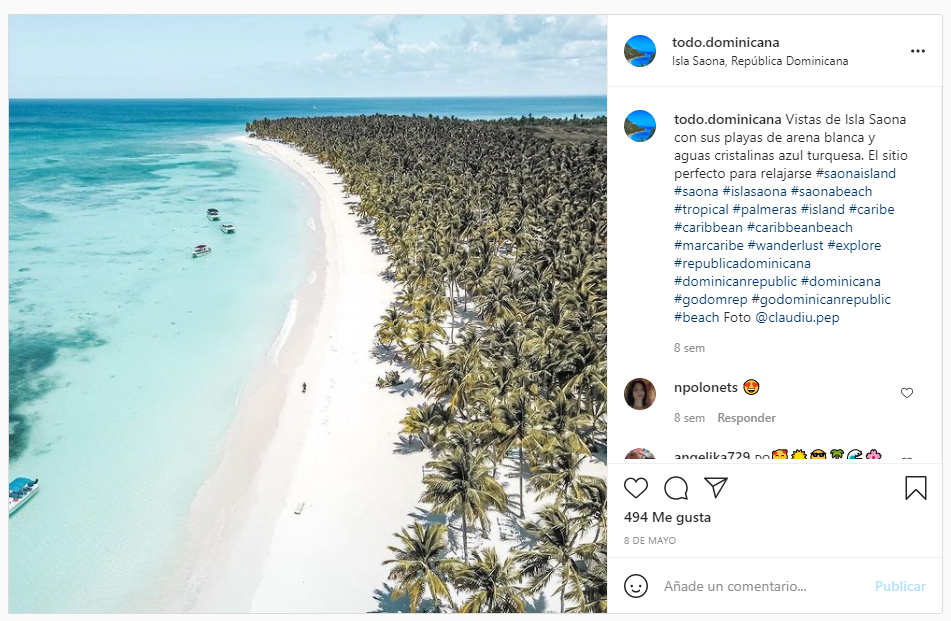Click the Responder link under npolonets comment
Image resolution: width=951 pixels, height=621 pixels.
pos(746,418)
